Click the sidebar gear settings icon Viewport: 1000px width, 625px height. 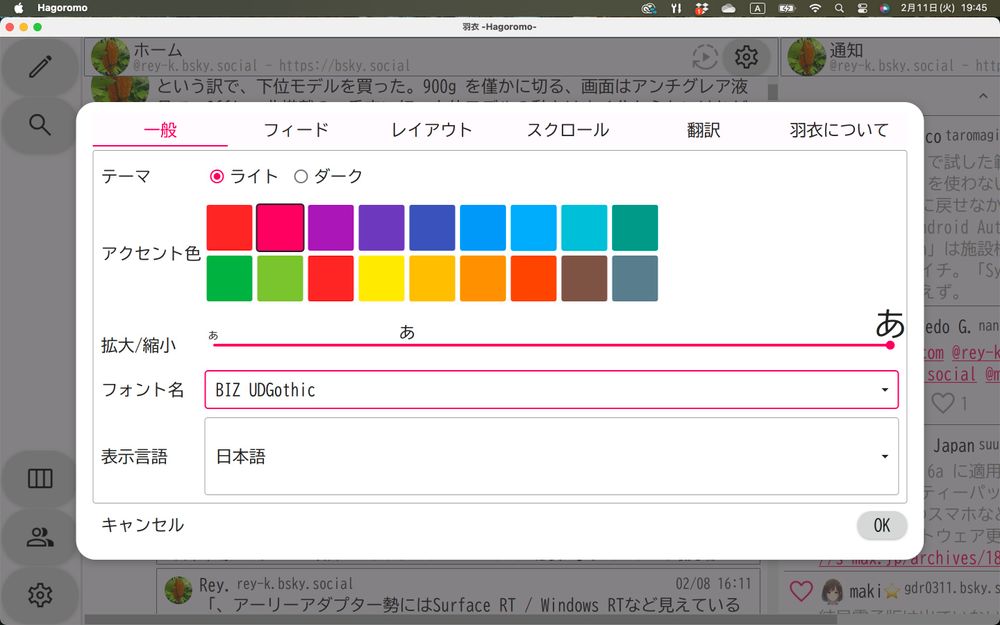[x=40, y=595]
